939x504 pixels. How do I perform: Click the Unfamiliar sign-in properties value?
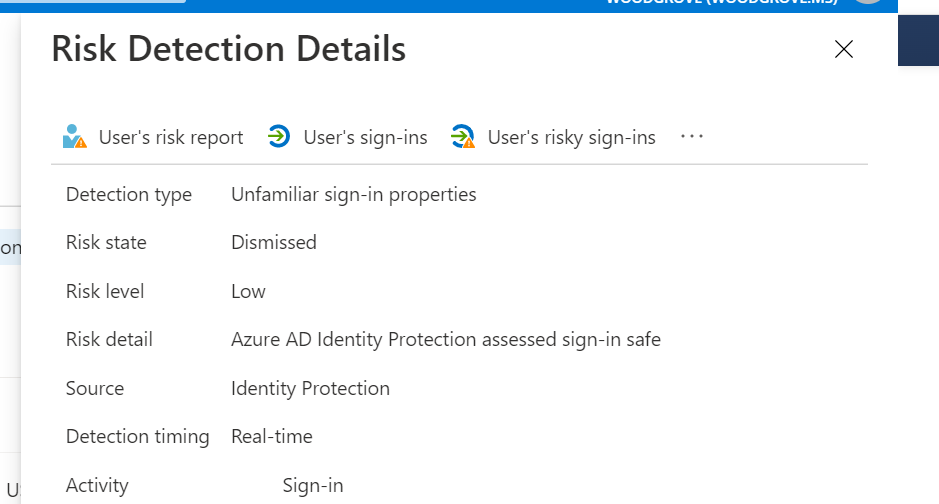point(353,195)
